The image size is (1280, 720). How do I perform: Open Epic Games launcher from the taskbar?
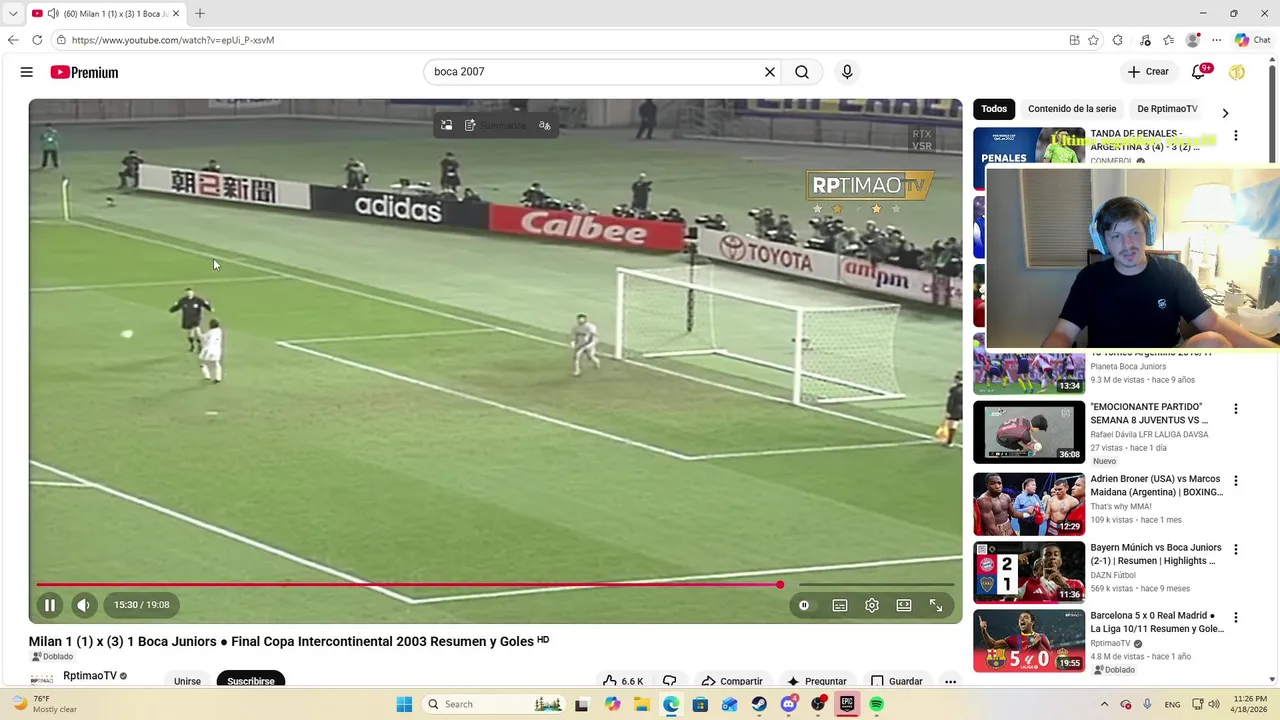pyautogui.click(x=847, y=704)
